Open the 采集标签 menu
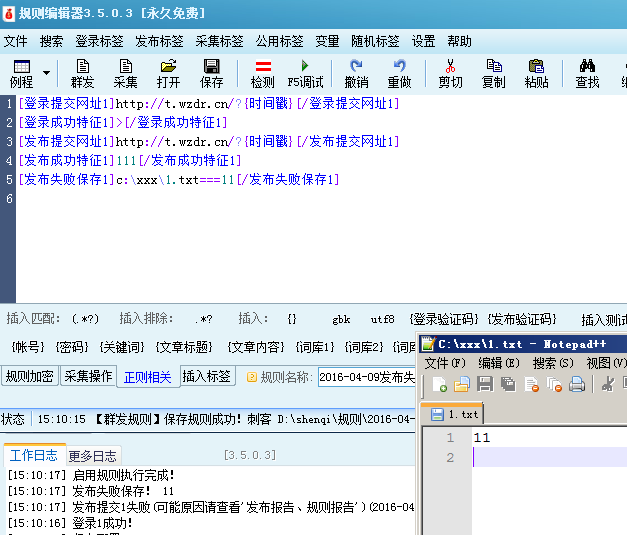Screen dimensions: 627x535 tap(219, 41)
